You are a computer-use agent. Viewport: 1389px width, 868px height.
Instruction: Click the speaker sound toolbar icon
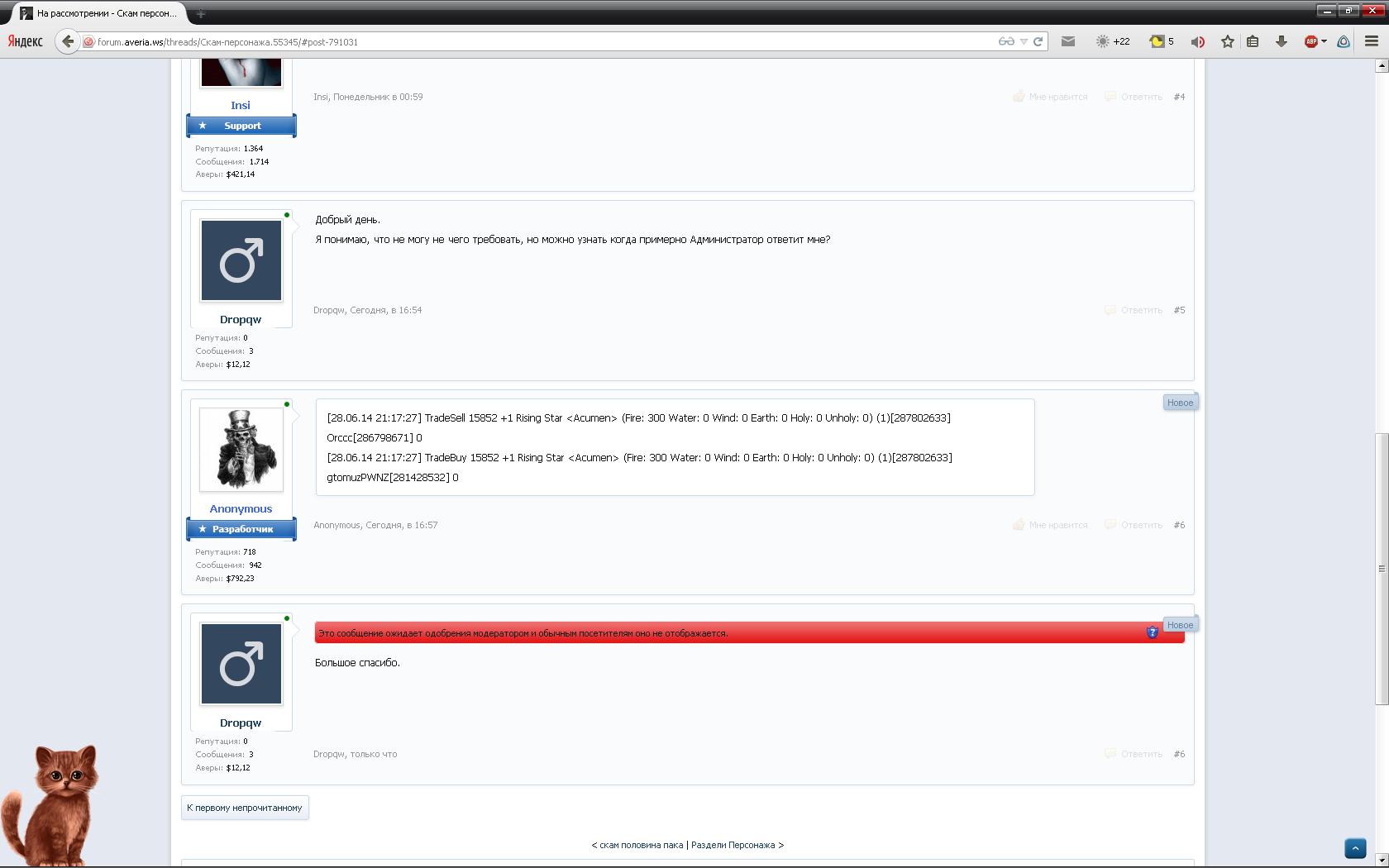1197,41
